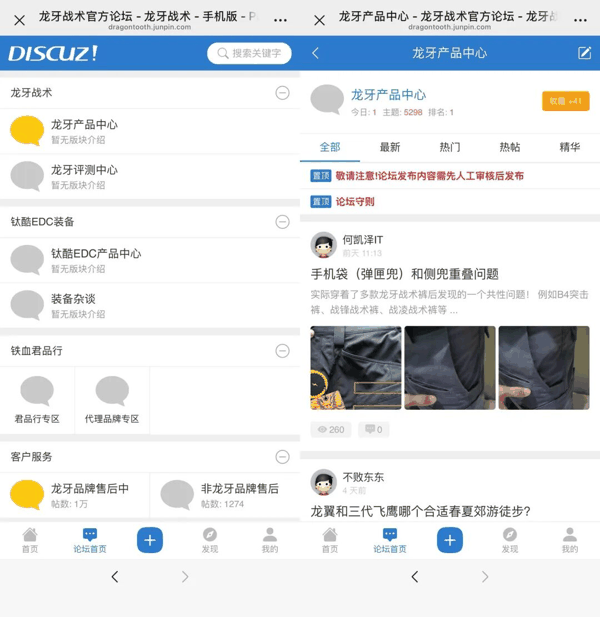600x617 pixels.
Task: Select the 热门 tab
Action: [x=450, y=148]
